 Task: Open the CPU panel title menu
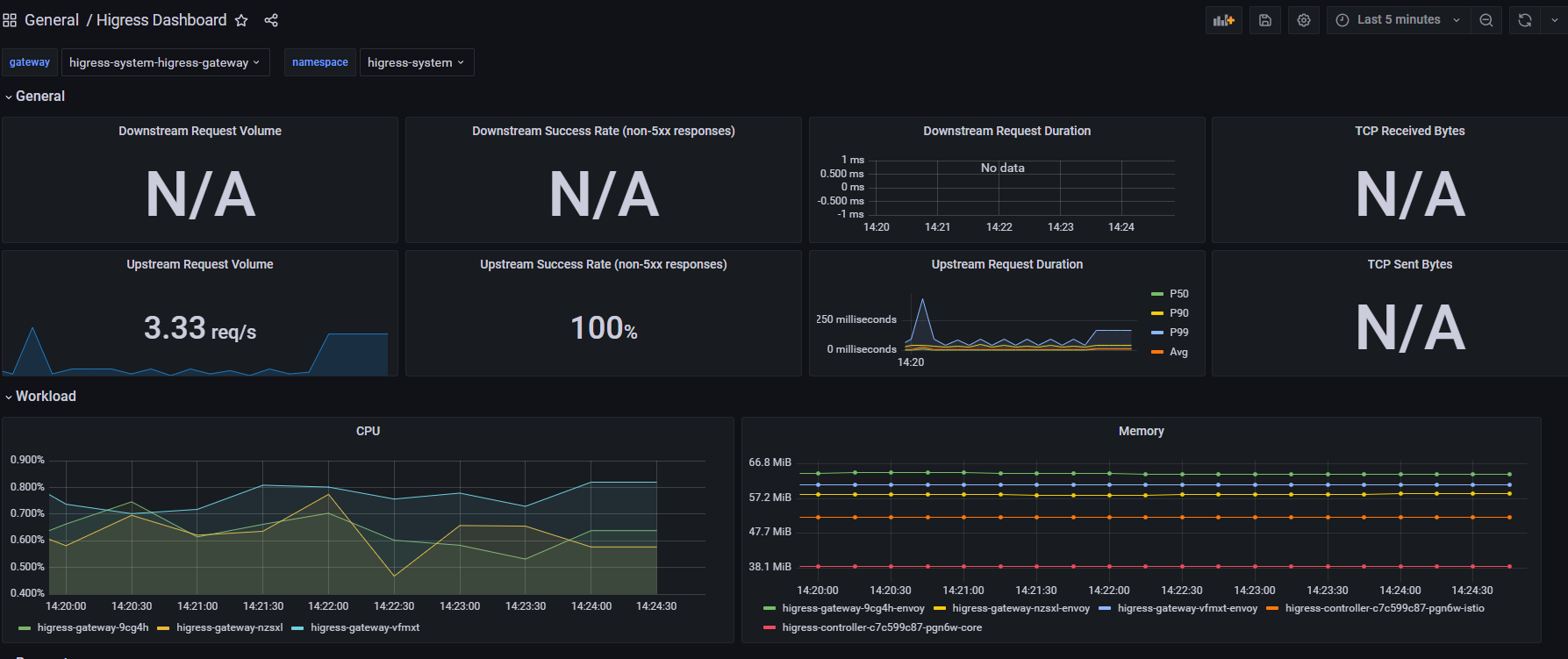[368, 431]
